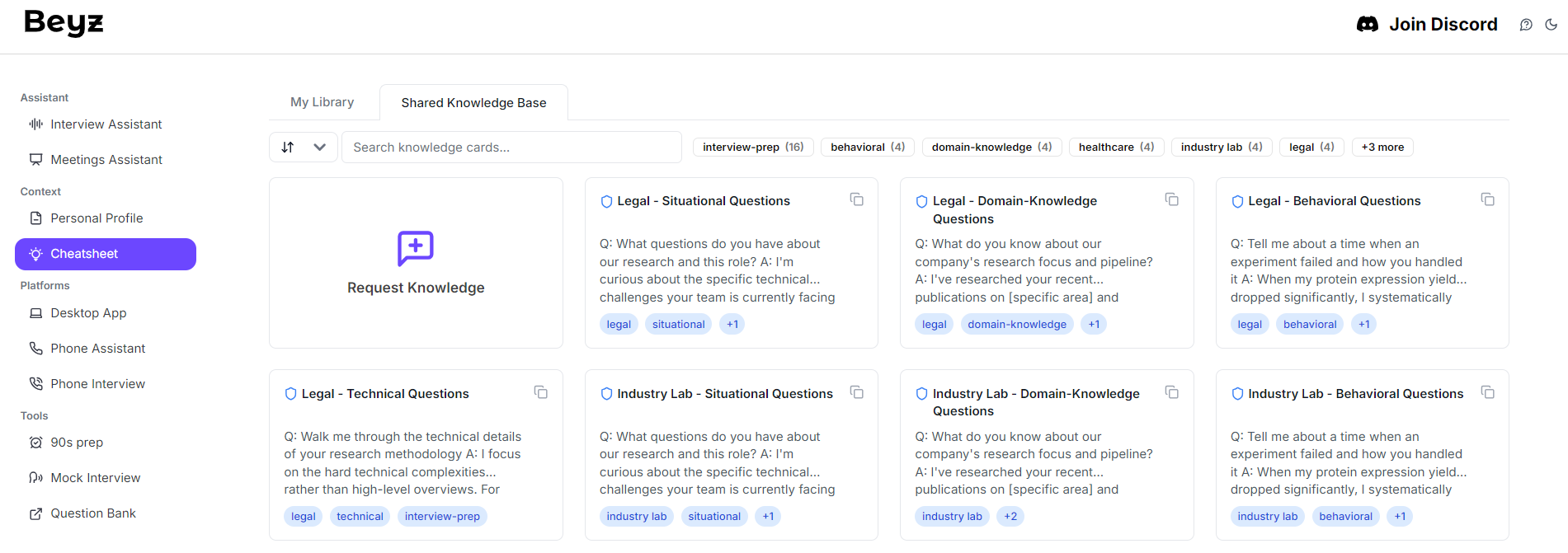Open the sort order dropdown
This screenshot has width=1568, height=553.
(303, 148)
